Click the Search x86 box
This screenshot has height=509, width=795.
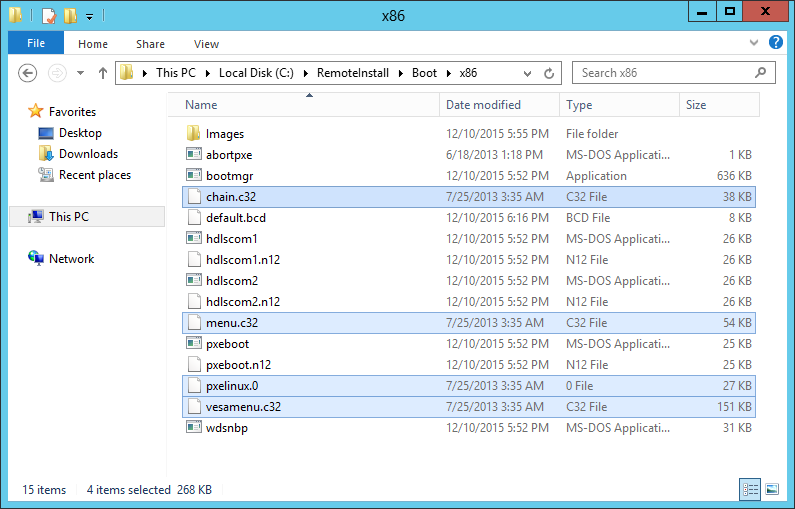(673, 73)
